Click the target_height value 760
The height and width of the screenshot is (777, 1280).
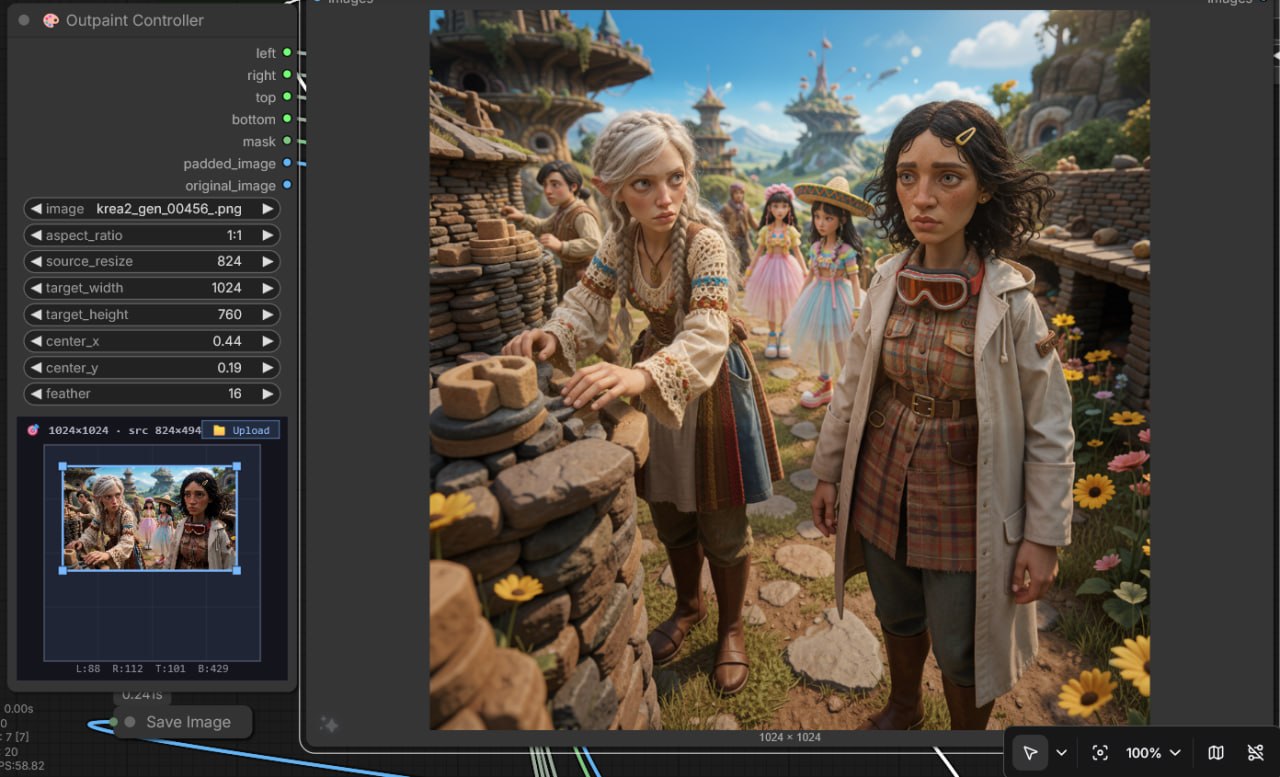point(229,314)
